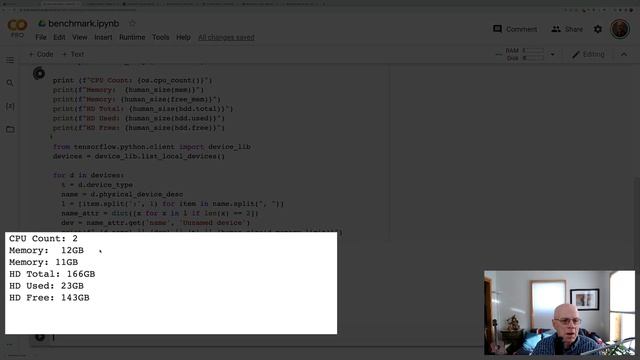This screenshot has height=360, width=640.
Task: Open the variables {x} sidebar icon
Action: pos(10,106)
